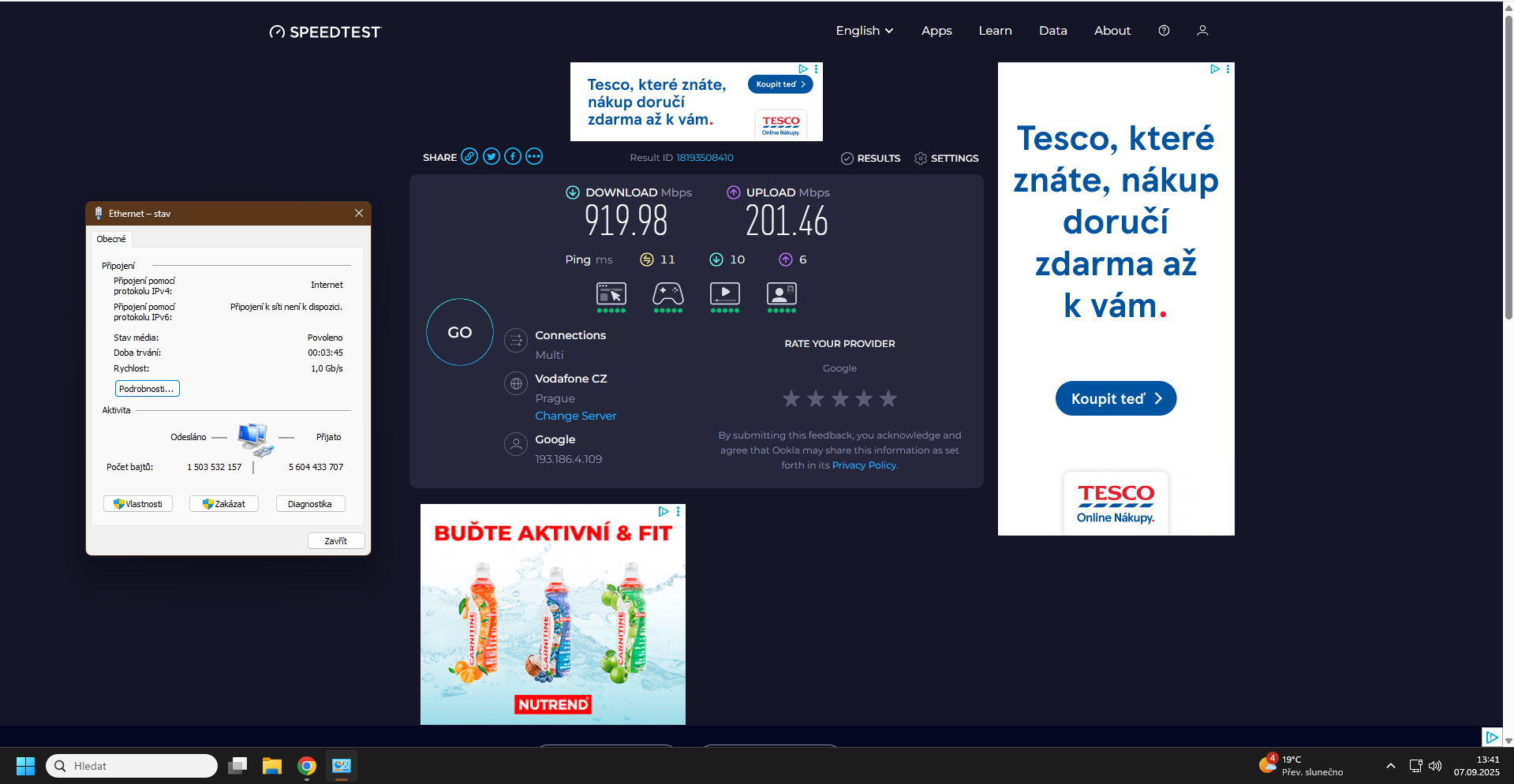Open Google Chrome from taskbar

[307, 766]
